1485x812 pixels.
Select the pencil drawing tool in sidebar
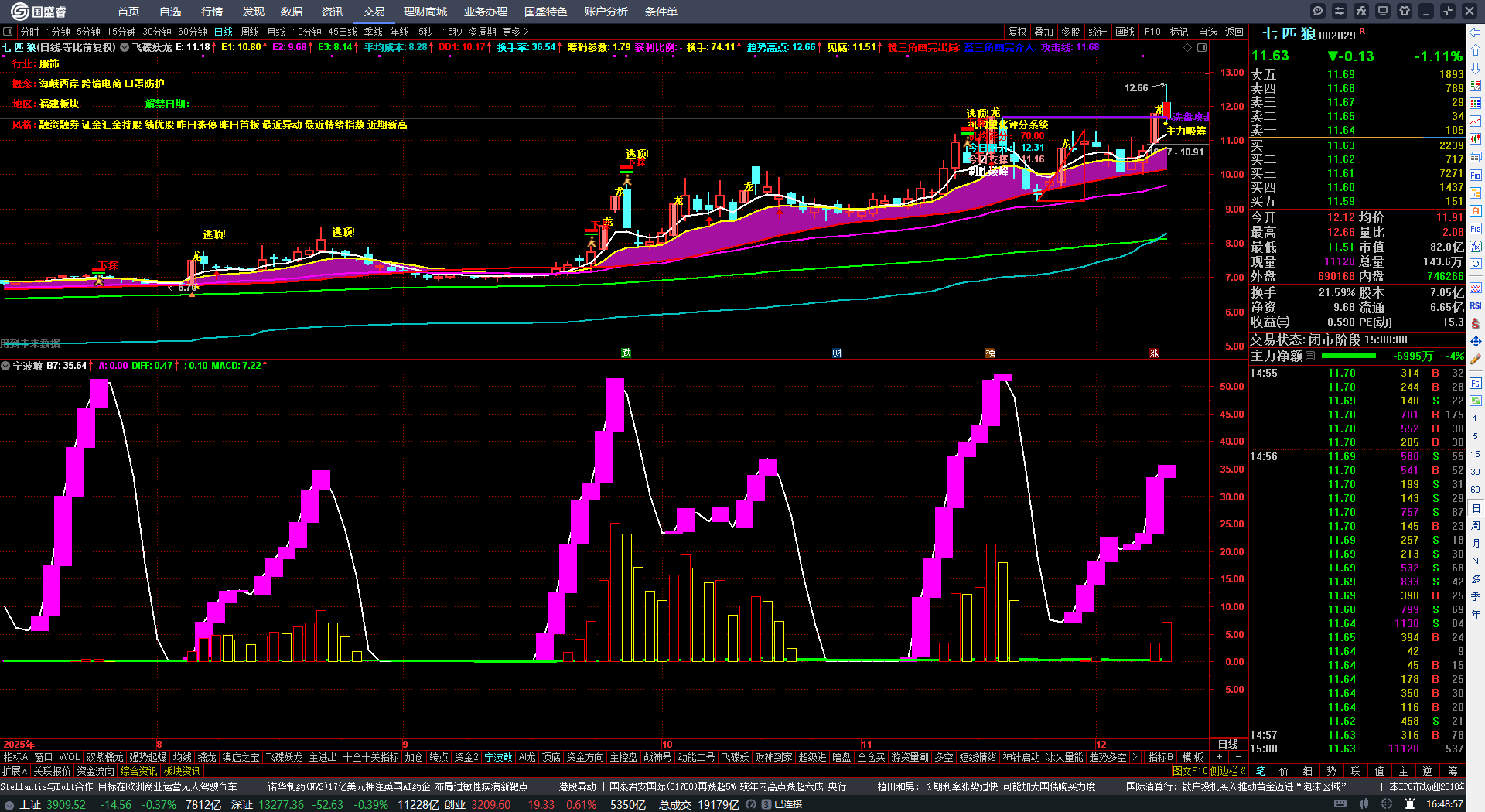click(x=1476, y=359)
